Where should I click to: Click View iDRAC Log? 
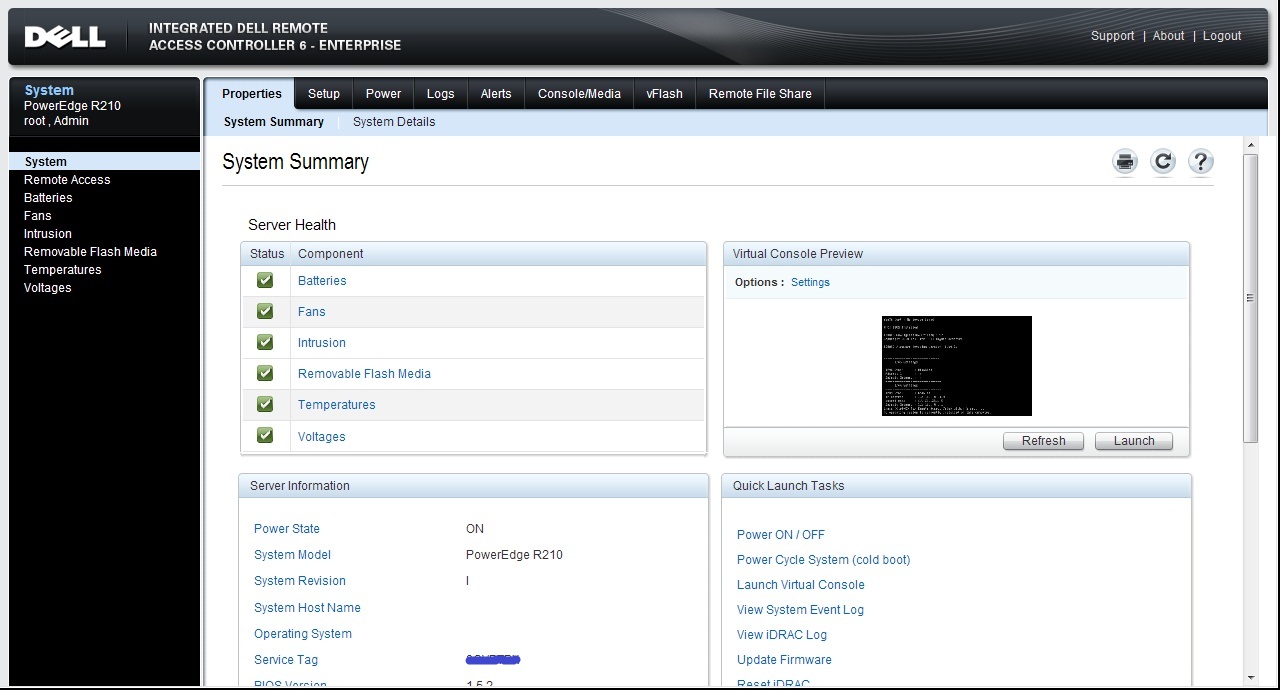pos(782,635)
